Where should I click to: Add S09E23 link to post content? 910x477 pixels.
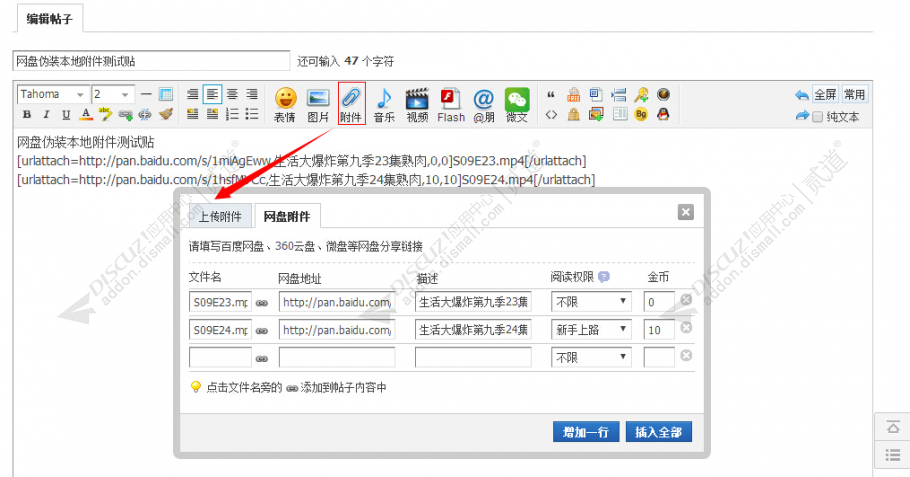(262, 303)
